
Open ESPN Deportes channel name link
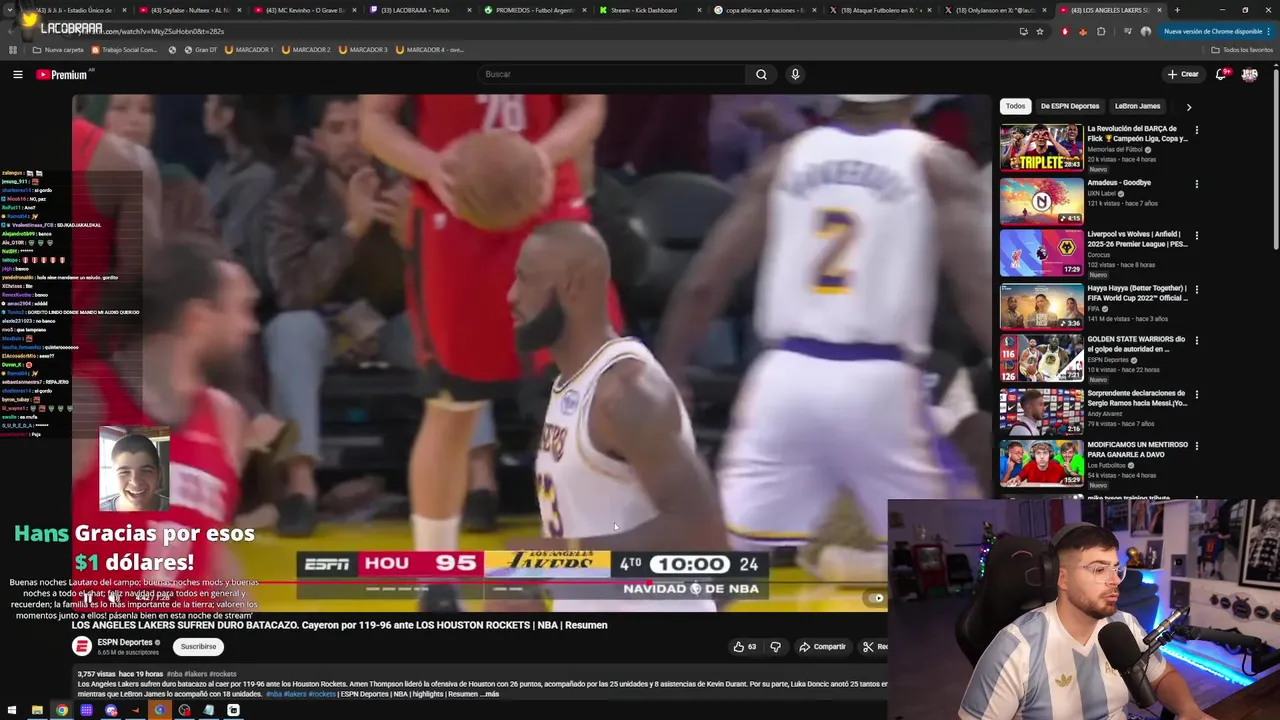[125, 642]
